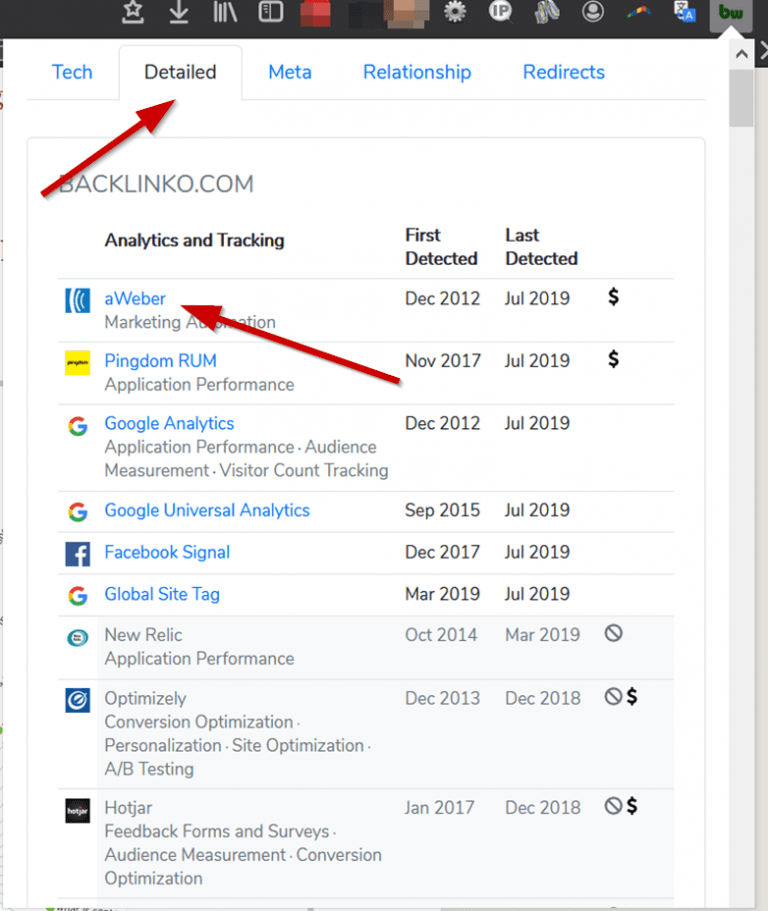
Task: Click the Hotjar logo icon
Action: click(x=78, y=811)
